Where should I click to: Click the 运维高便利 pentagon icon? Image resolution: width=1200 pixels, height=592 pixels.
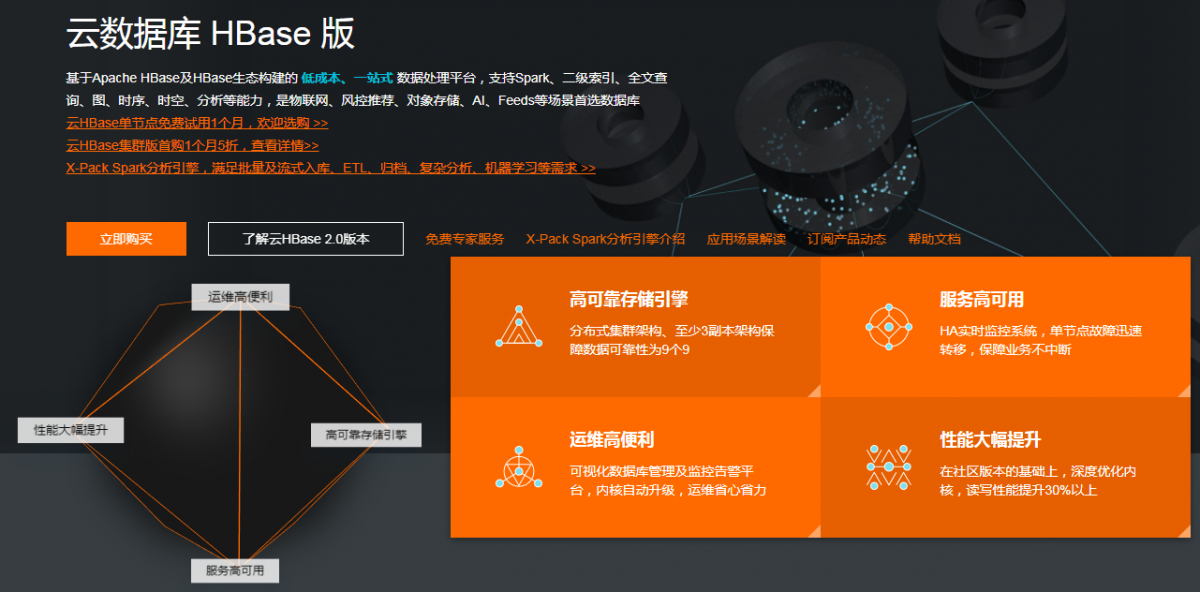point(519,467)
